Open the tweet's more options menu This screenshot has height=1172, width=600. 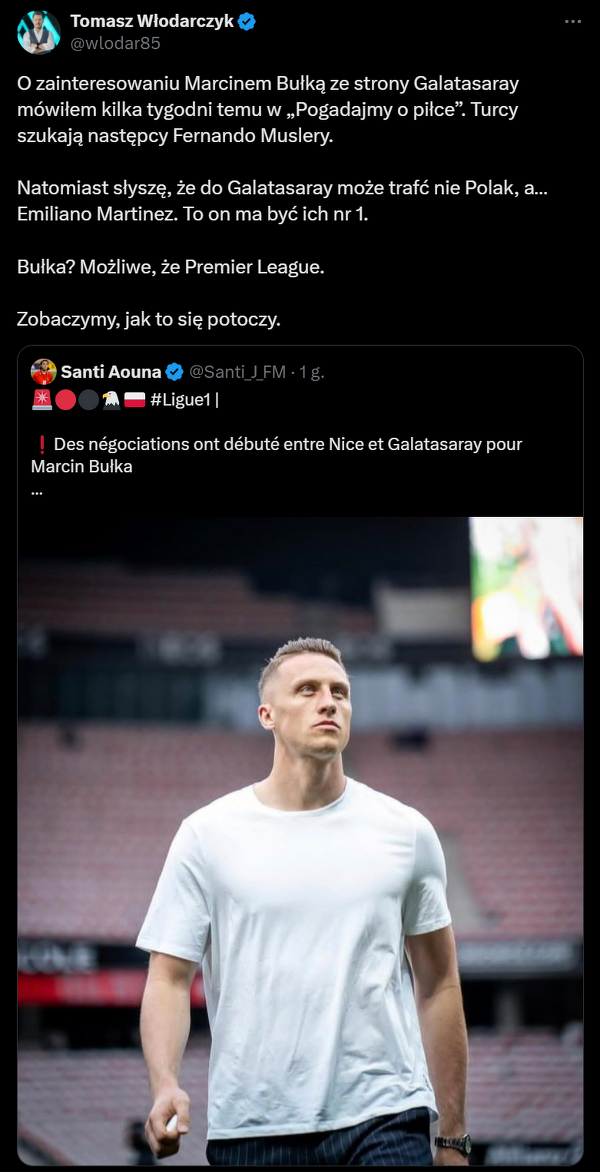click(572, 22)
